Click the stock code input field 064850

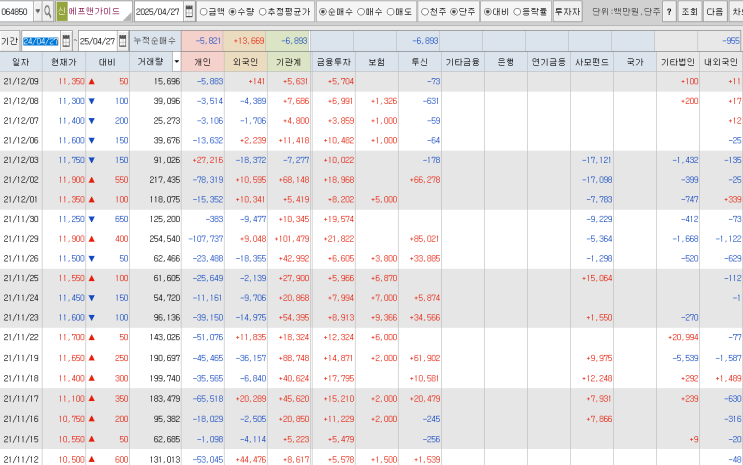click(17, 11)
